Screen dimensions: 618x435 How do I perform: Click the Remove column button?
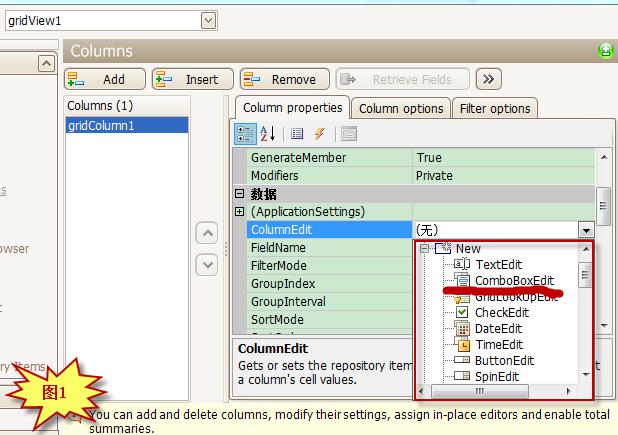(284, 79)
